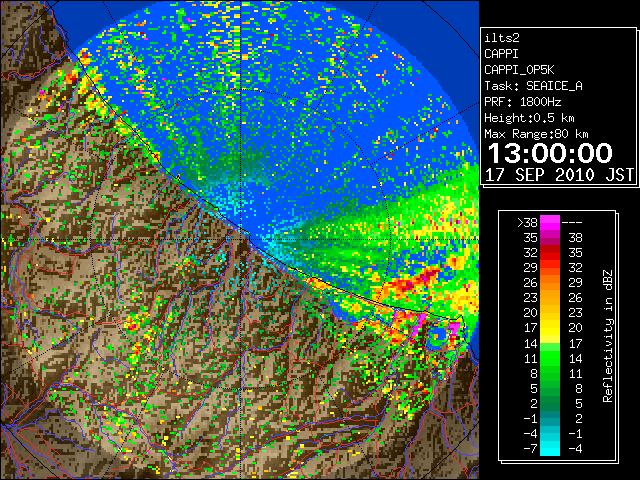
Task: Pick the dark green 2 dBZ legend band
Action: point(550,403)
